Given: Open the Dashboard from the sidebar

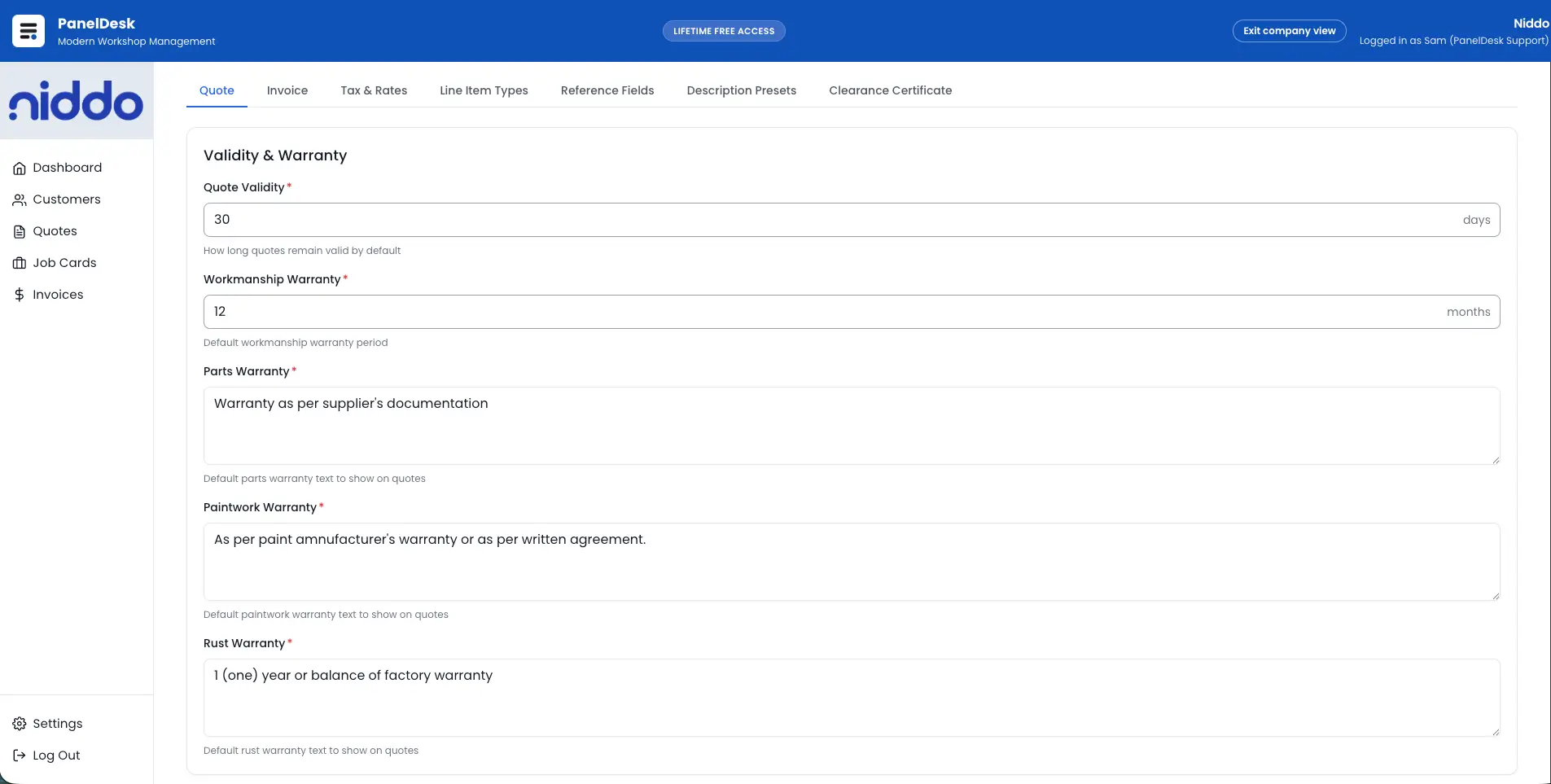Looking at the screenshot, I should pyautogui.click(x=68, y=167).
